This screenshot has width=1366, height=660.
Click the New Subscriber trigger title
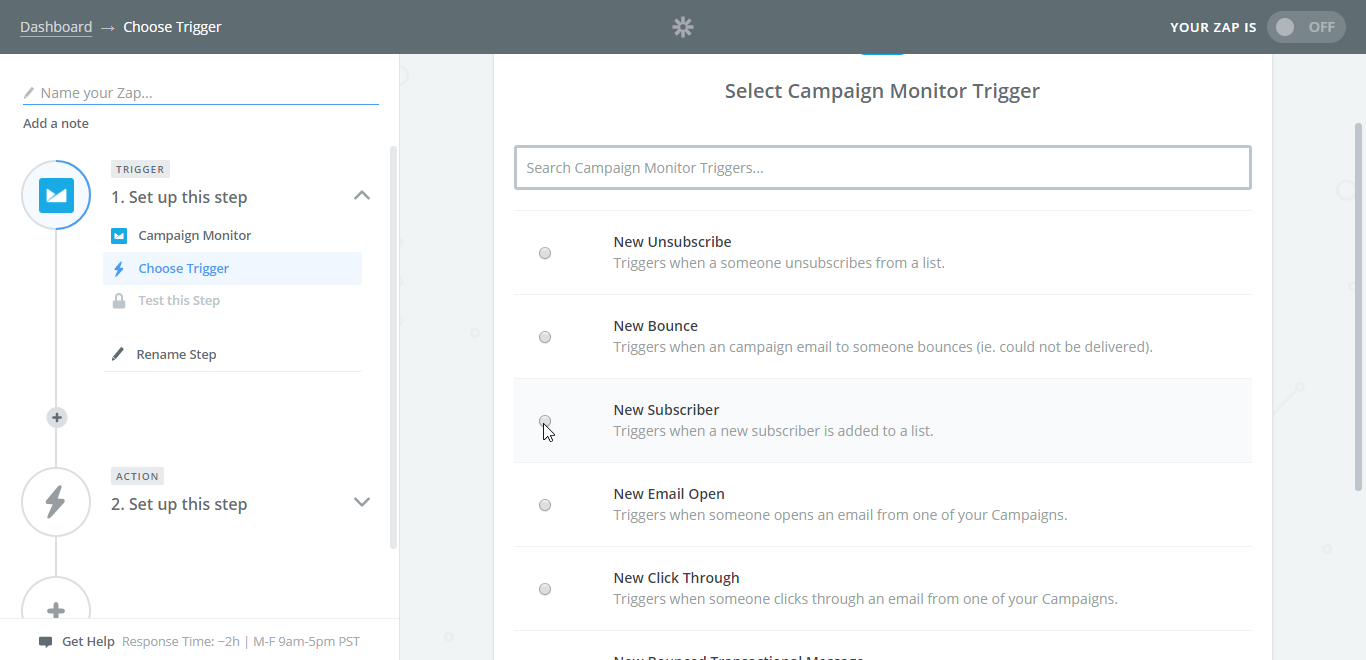(666, 410)
